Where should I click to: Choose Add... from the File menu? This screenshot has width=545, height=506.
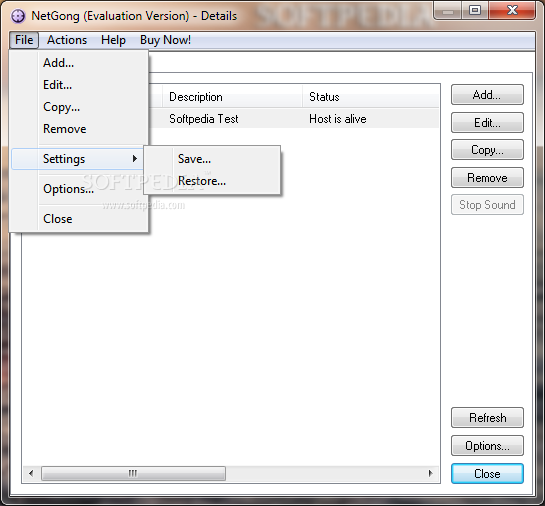(x=79, y=63)
